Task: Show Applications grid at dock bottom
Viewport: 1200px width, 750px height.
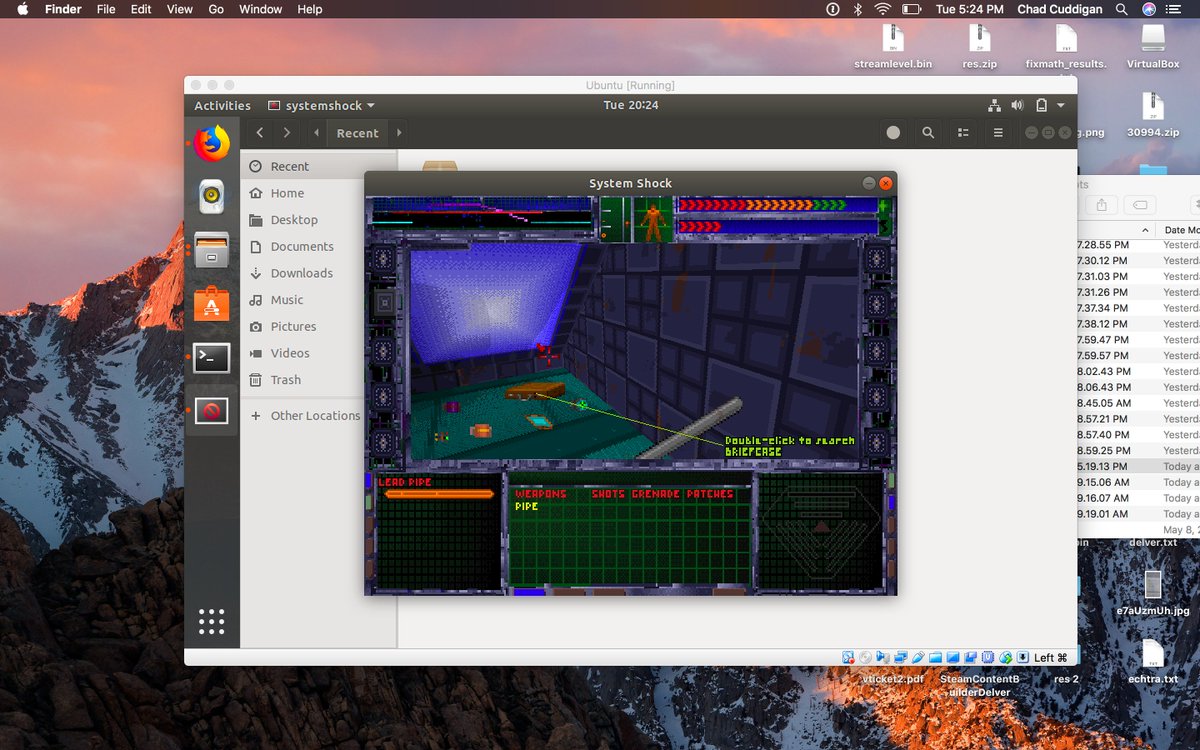Action: 211,621
